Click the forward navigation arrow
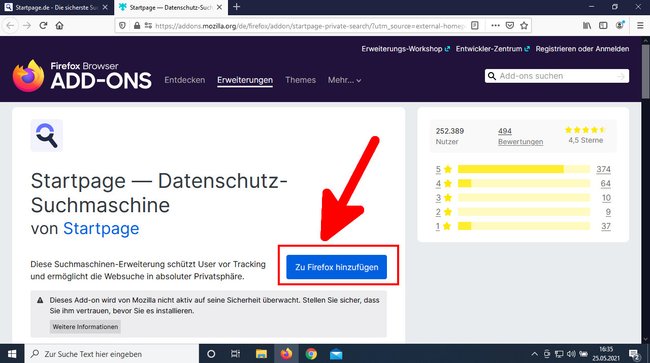 click(x=27, y=26)
